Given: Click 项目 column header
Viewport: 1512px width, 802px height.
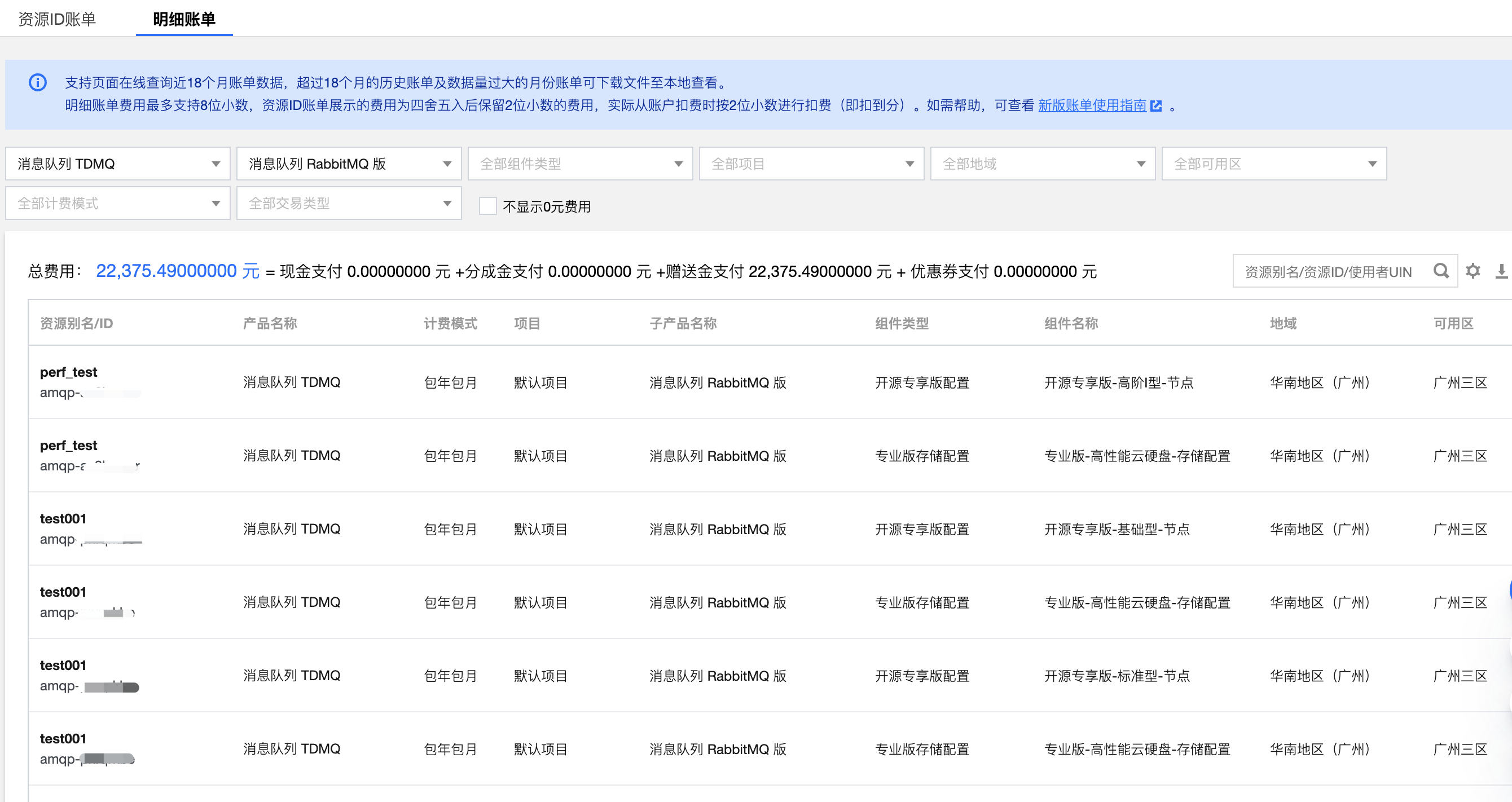Looking at the screenshot, I should coord(526,323).
